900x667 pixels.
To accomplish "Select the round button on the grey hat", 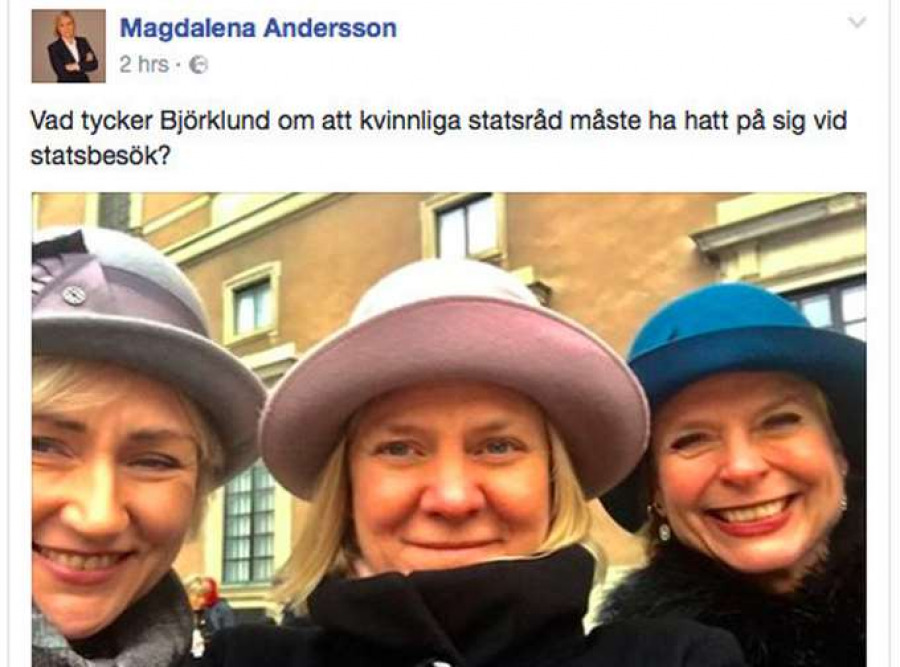I will tap(74, 295).
